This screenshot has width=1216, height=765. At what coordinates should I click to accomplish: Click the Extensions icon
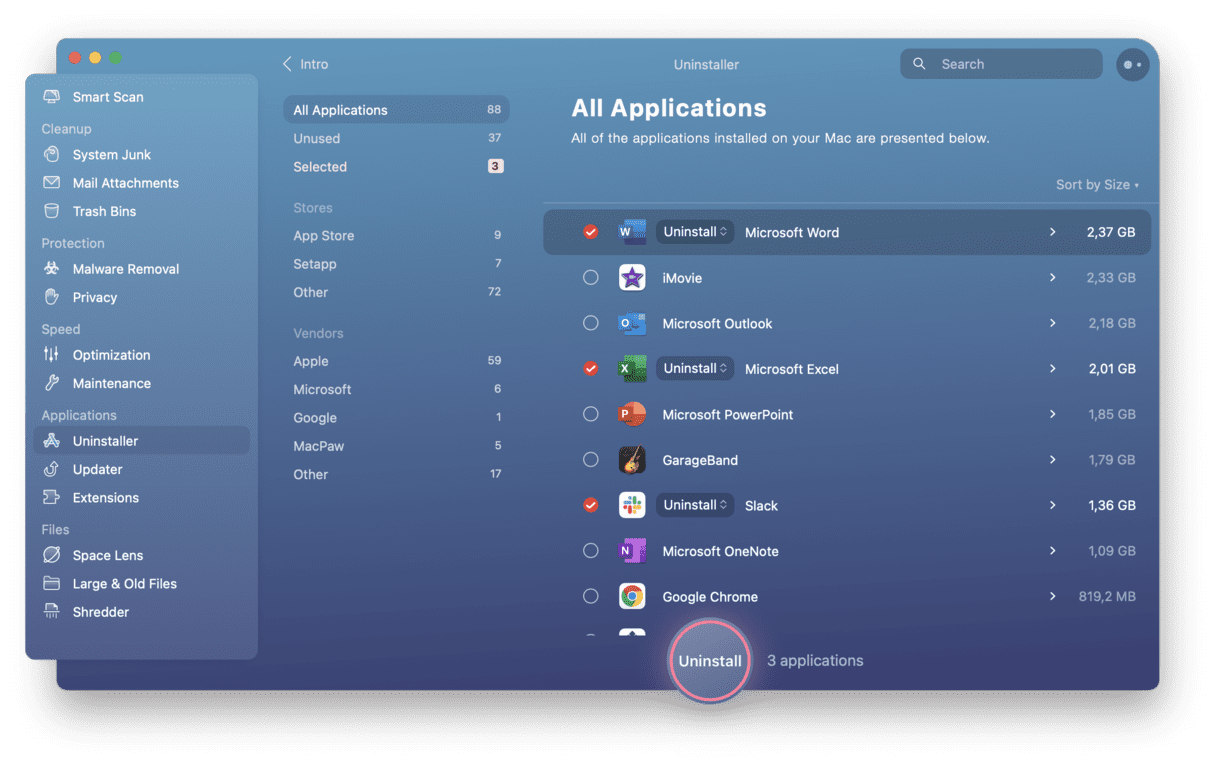51,497
